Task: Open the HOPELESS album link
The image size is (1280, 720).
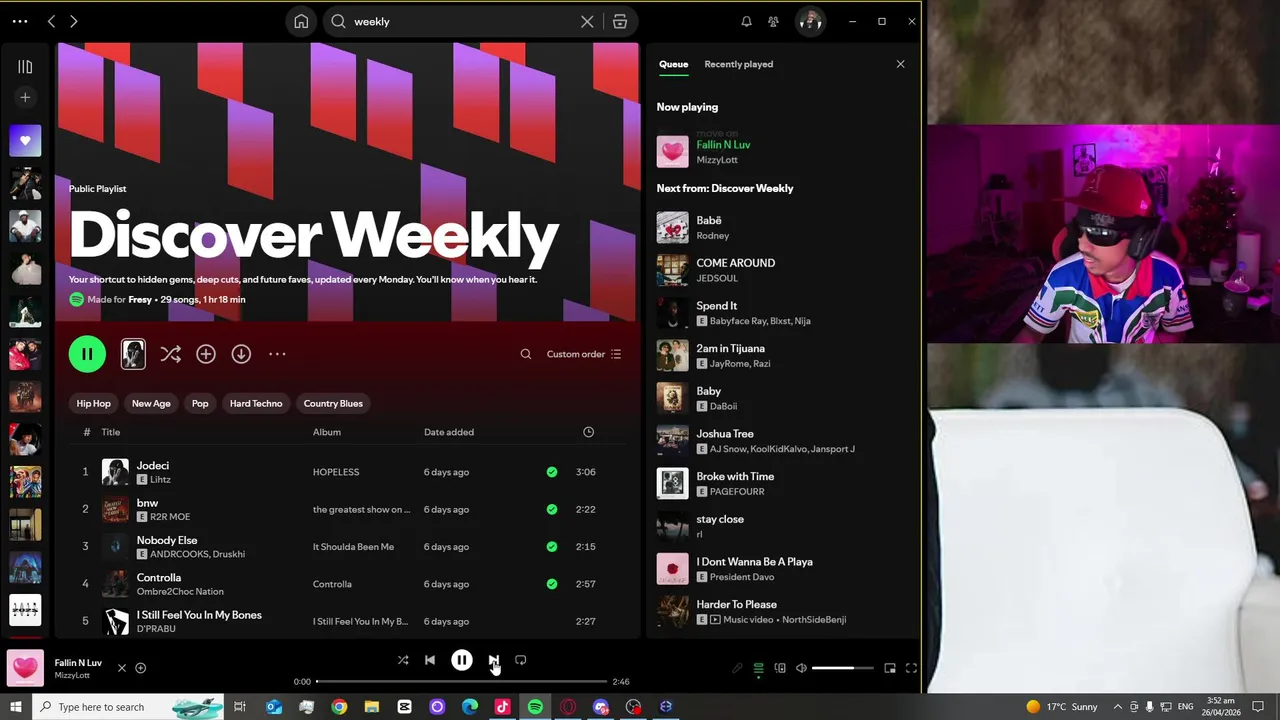Action: 336,472
